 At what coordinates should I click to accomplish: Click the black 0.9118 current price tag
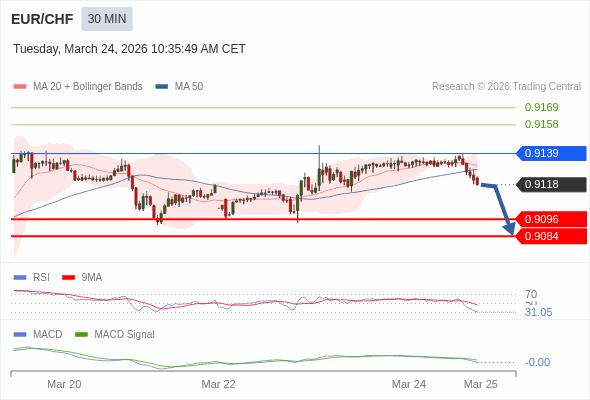tap(551, 184)
